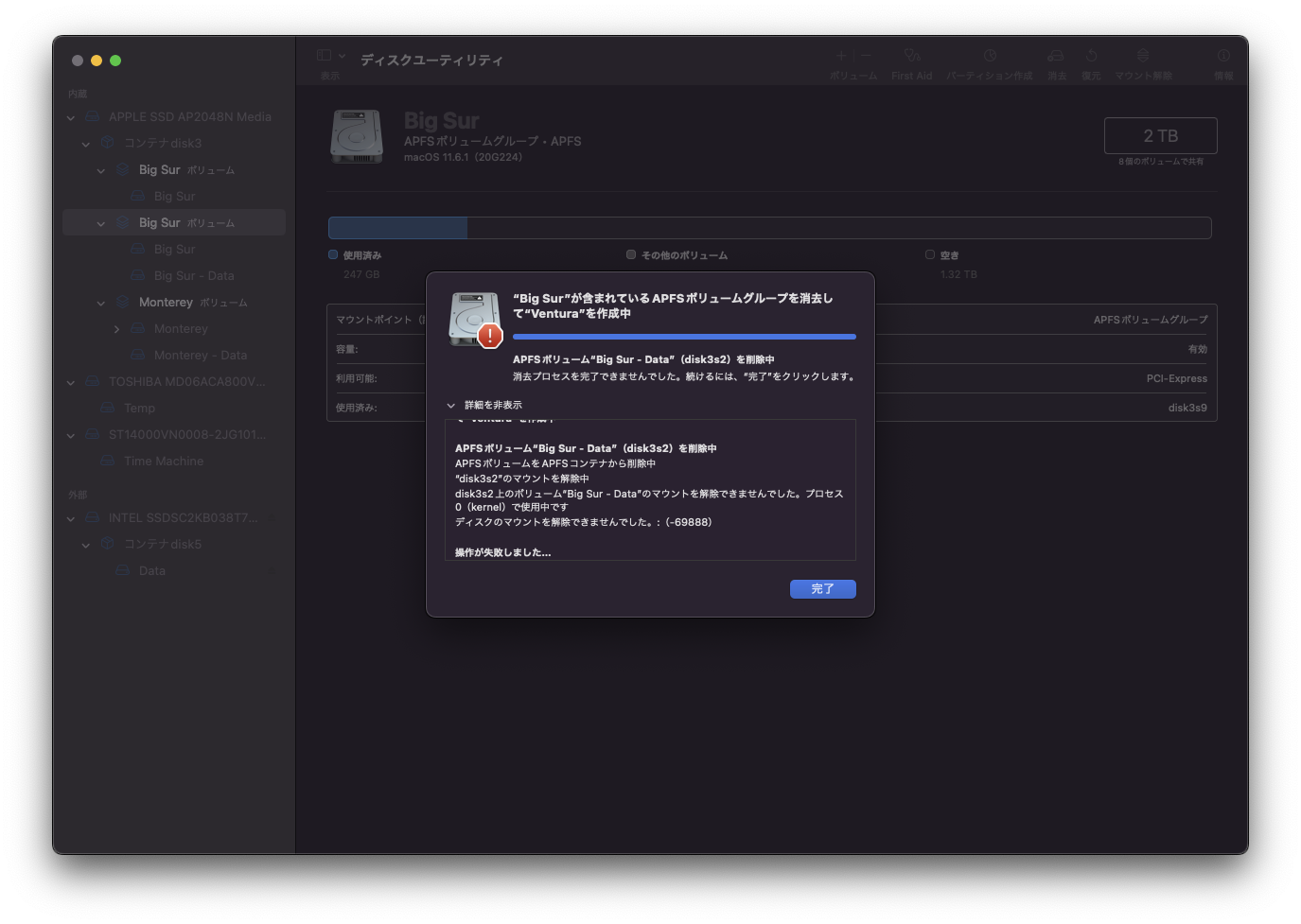Expand the Monterey volume snapshot chevron
1301x924 pixels.
pyautogui.click(x=116, y=329)
